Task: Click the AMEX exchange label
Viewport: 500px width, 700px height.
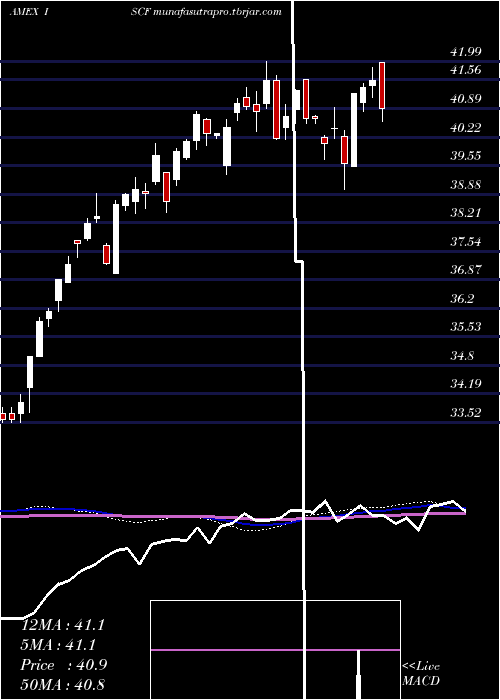Action: coord(23,12)
